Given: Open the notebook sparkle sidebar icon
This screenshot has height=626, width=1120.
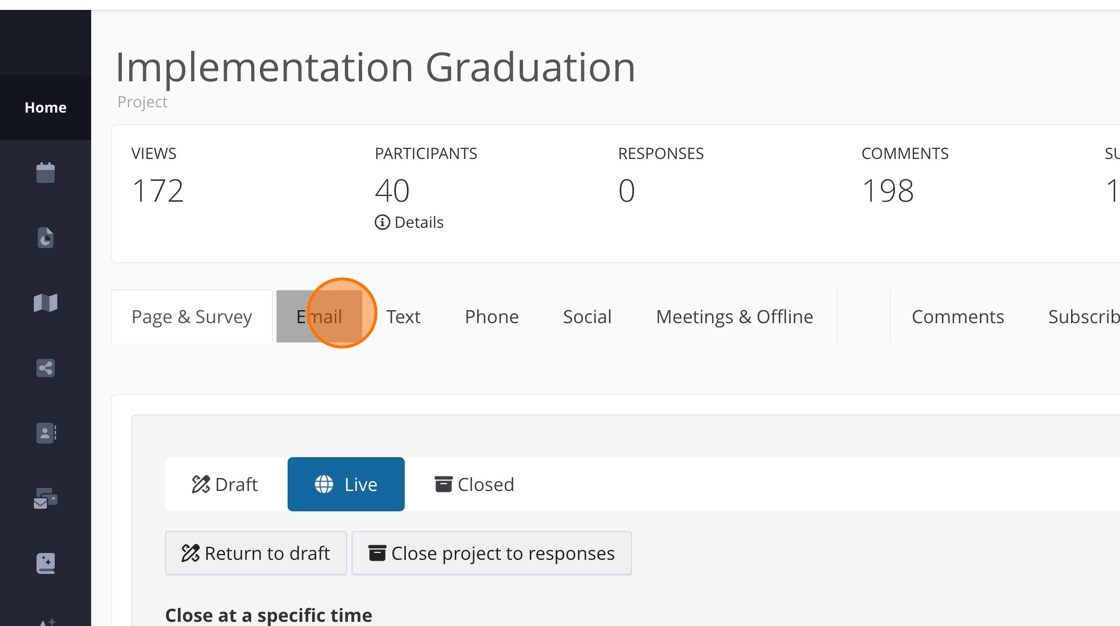Looking at the screenshot, I should tap(45, 563).
